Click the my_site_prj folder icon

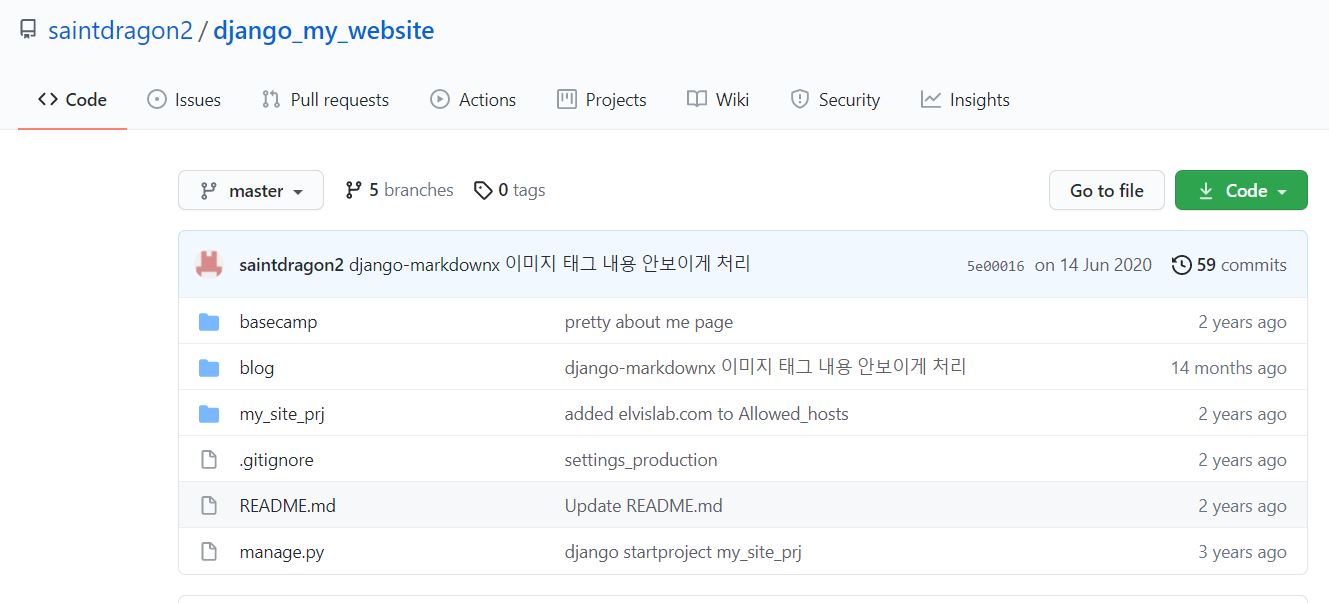click(x=209, y=414)
